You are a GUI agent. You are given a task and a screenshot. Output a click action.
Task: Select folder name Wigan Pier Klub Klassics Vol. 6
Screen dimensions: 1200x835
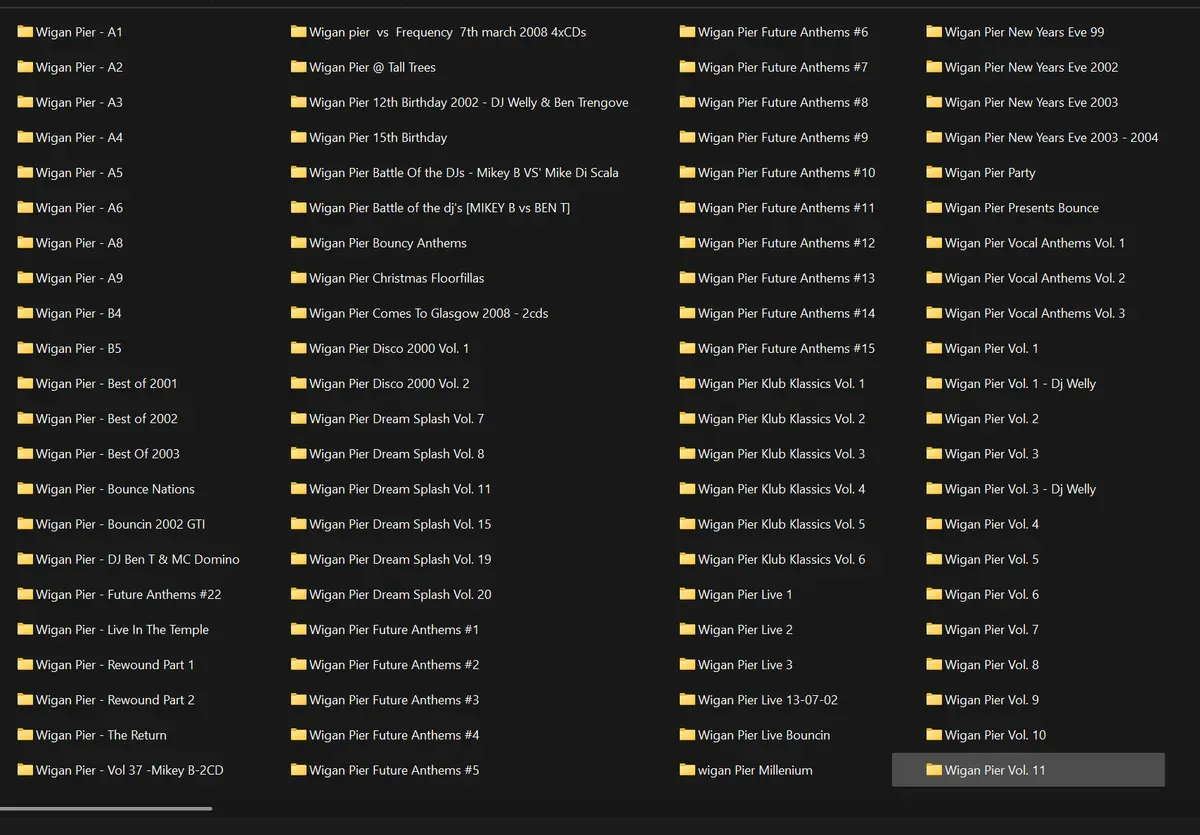(782, 559)
